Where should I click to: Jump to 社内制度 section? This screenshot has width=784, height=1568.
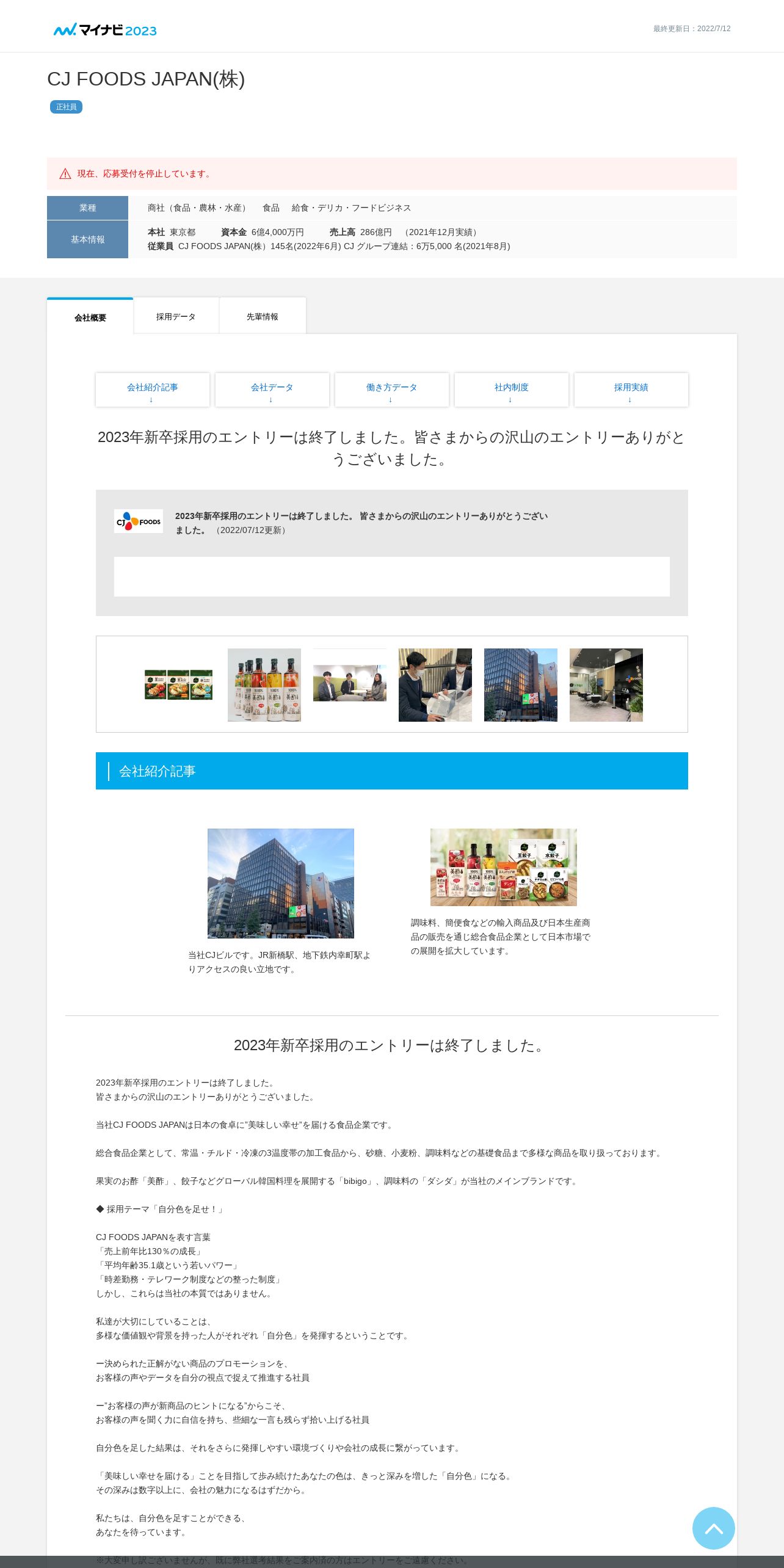(x=512, y=390)
